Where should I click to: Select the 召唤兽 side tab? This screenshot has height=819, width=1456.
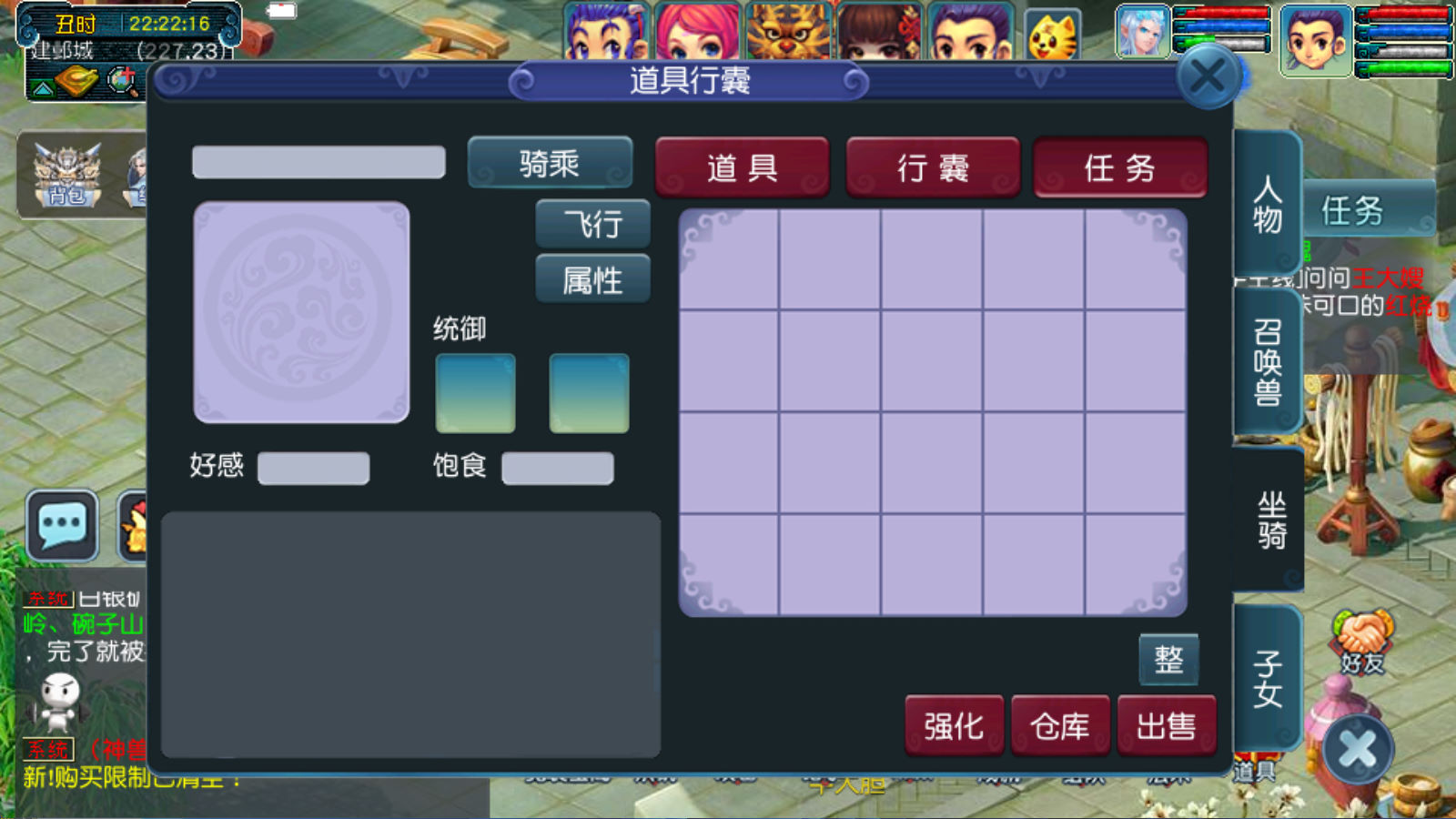click(1268, 361)
